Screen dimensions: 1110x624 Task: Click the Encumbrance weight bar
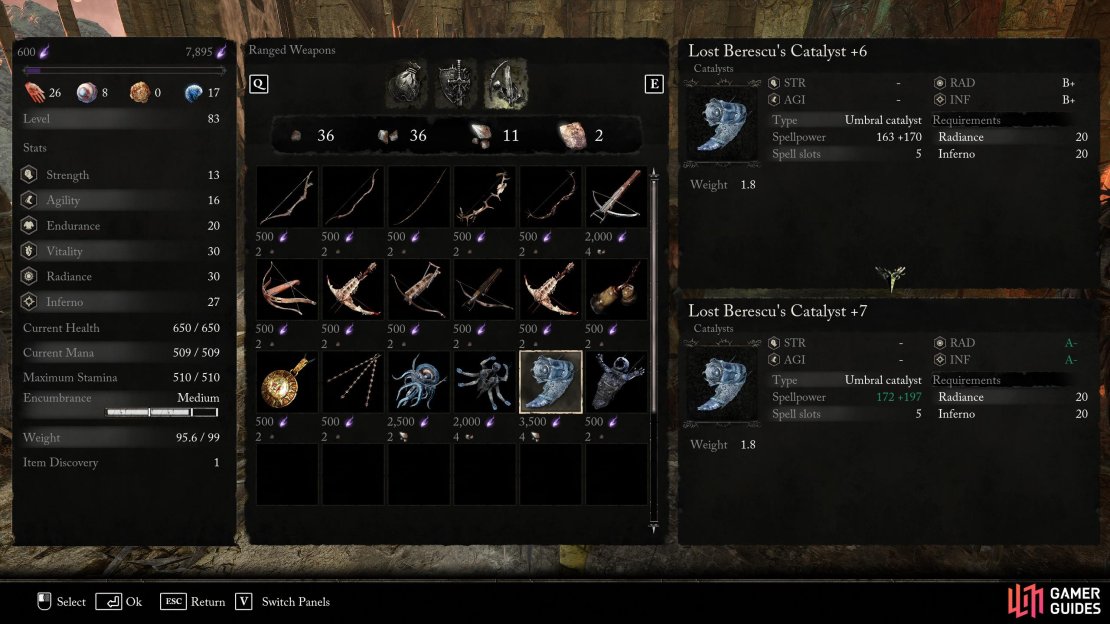(x=162, y=412)
